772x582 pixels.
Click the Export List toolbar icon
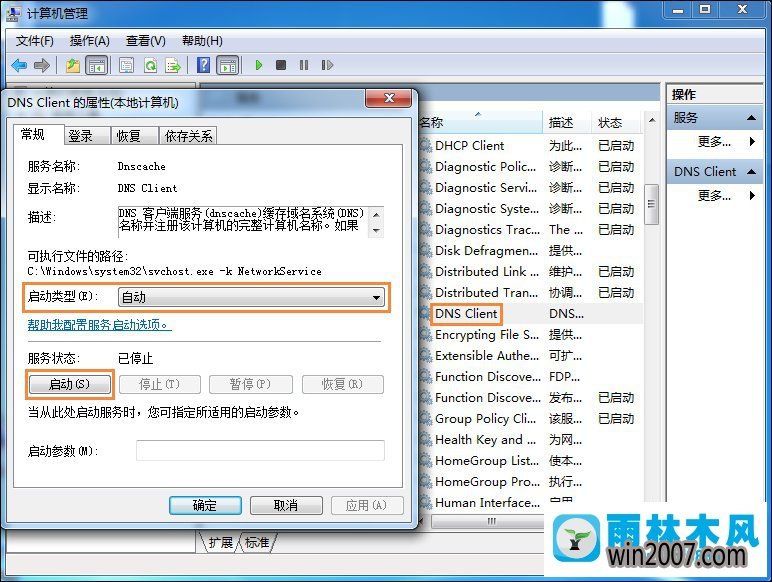click(173, 65)
